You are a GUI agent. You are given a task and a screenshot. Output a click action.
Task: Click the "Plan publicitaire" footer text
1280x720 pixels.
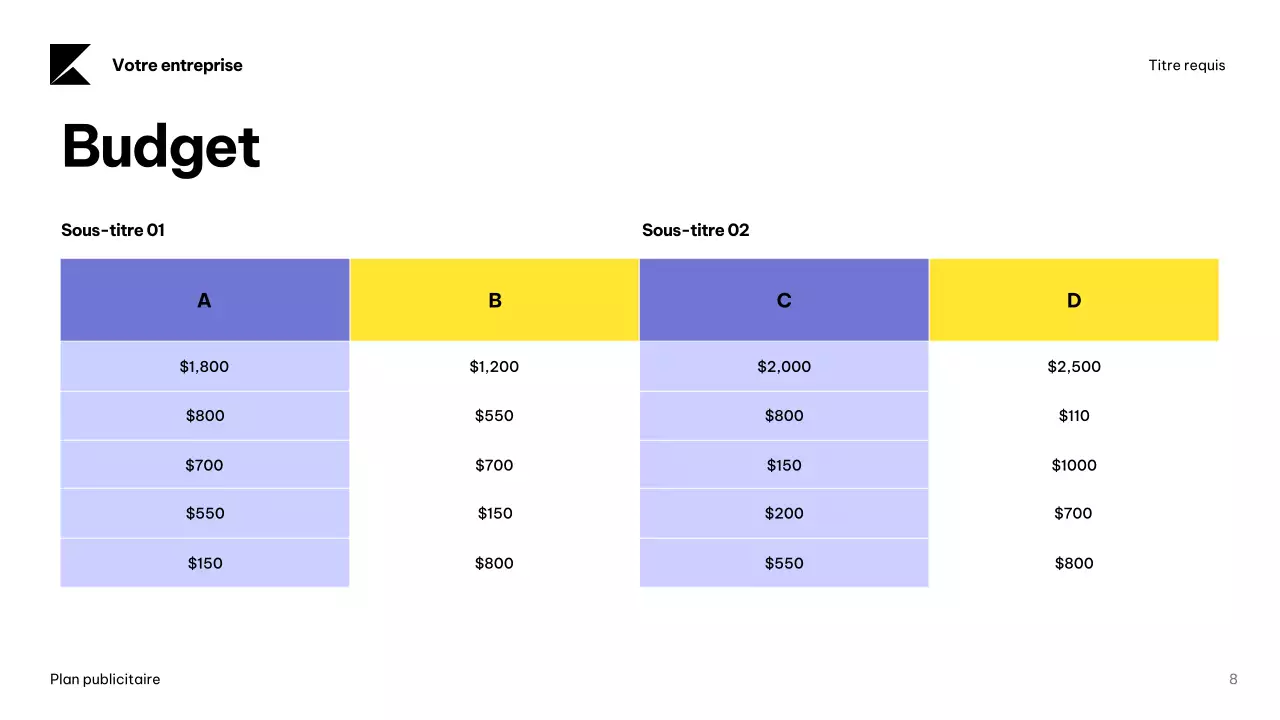coord(105,679)
